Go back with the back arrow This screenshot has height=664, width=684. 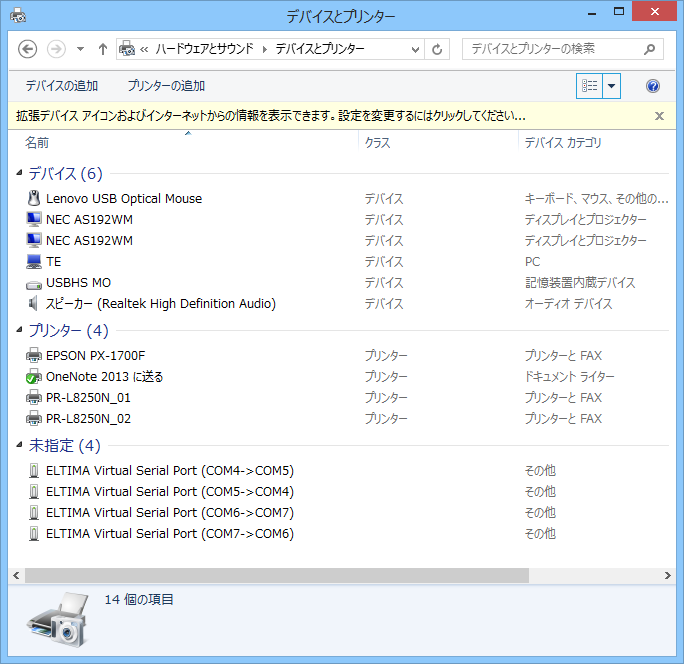(27, 49)
